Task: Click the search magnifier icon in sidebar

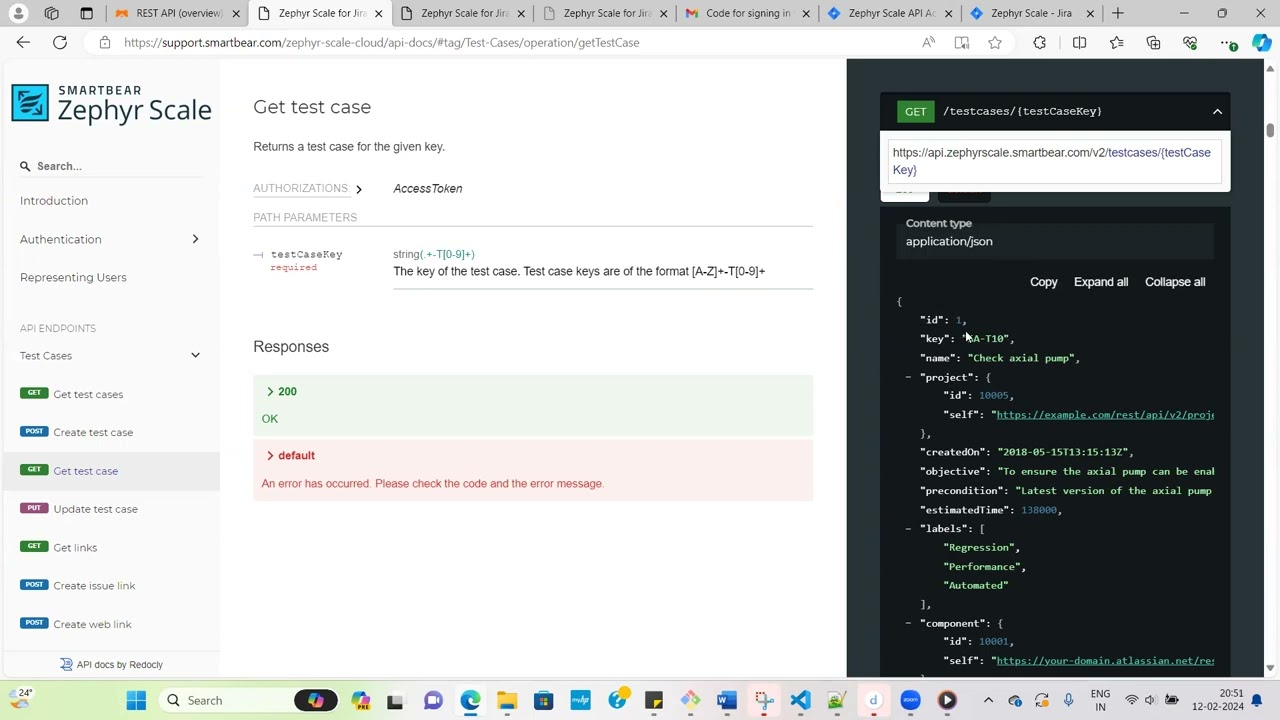Action: (25, 166)
